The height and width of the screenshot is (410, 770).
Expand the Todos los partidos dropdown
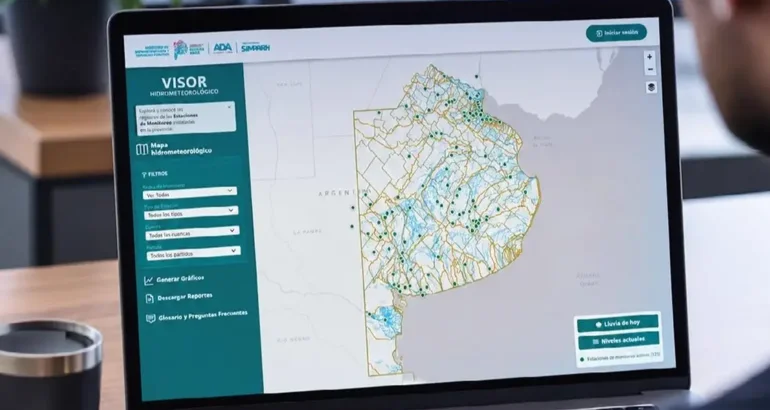pos(193,253)
